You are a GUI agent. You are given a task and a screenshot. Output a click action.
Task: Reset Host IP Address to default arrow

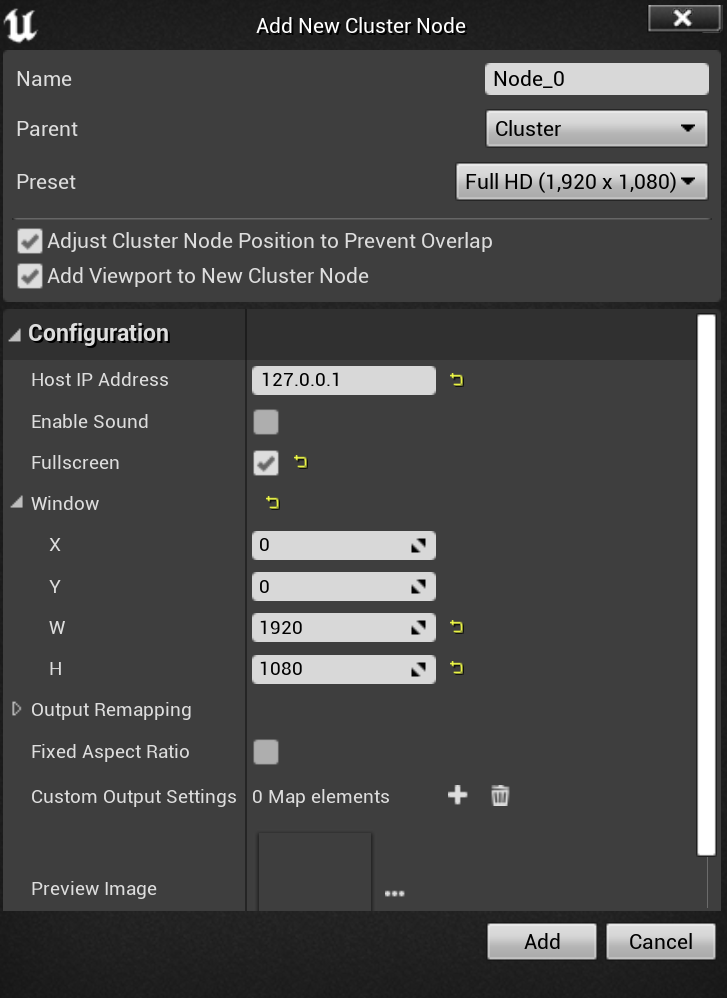tap(457, 380)
